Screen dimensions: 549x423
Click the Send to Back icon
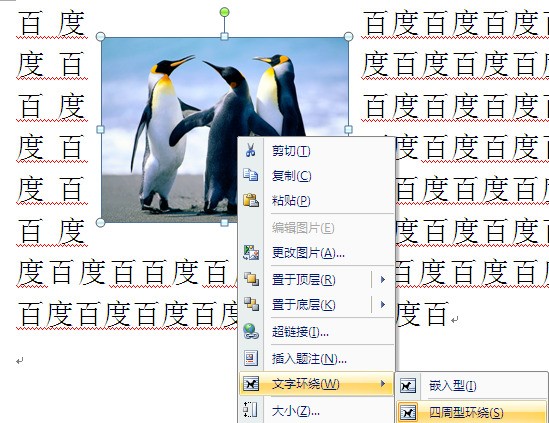(x=251, y=304)
